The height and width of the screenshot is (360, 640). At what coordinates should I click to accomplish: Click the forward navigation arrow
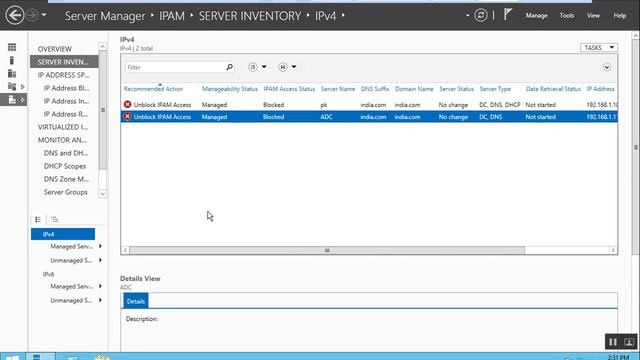[33, 16]
